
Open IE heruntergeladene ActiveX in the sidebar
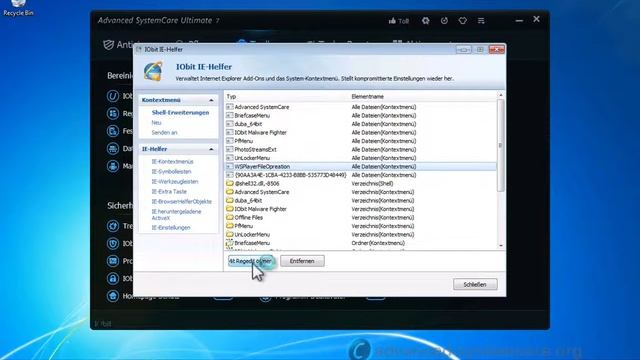(176, 215)
